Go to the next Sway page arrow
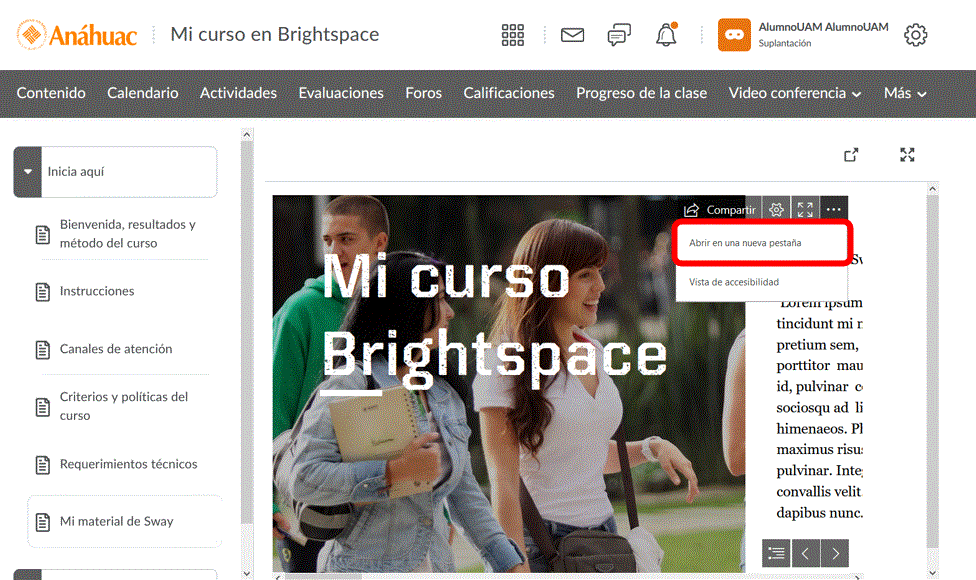Image resolution: width=976 pixels, height=580 pixels. [835, 553]
